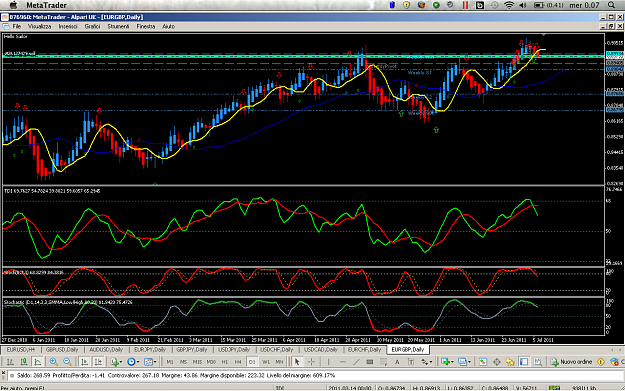Open the Strategy Tester icon
The image size is (625, 391).
(538, 362)
